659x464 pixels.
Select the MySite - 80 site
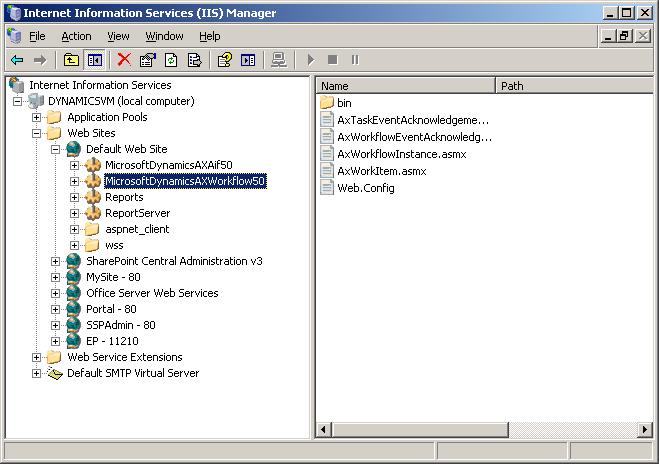tap(113, 277)
